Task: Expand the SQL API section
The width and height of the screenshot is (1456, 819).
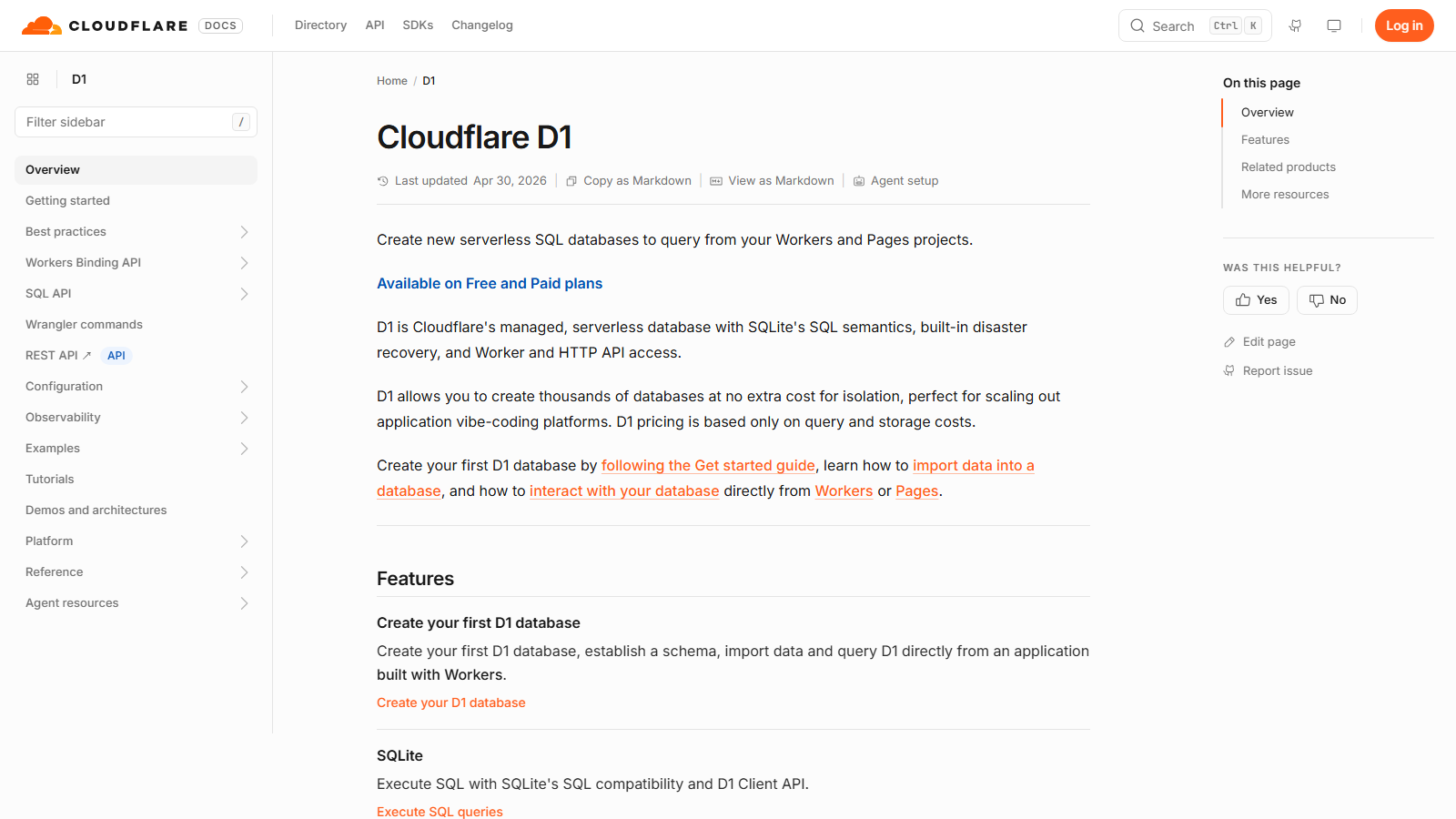Action: (244, 294)
